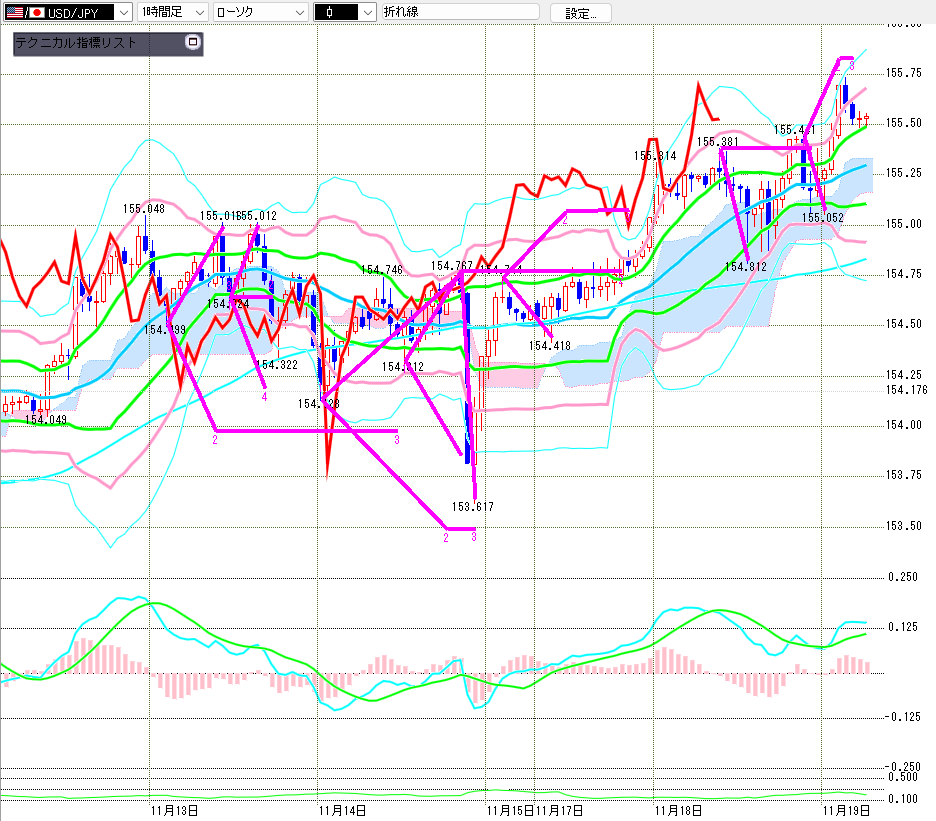Click the 154.418 price label
This screenshot has width=936, height=821.
(551, 346)
